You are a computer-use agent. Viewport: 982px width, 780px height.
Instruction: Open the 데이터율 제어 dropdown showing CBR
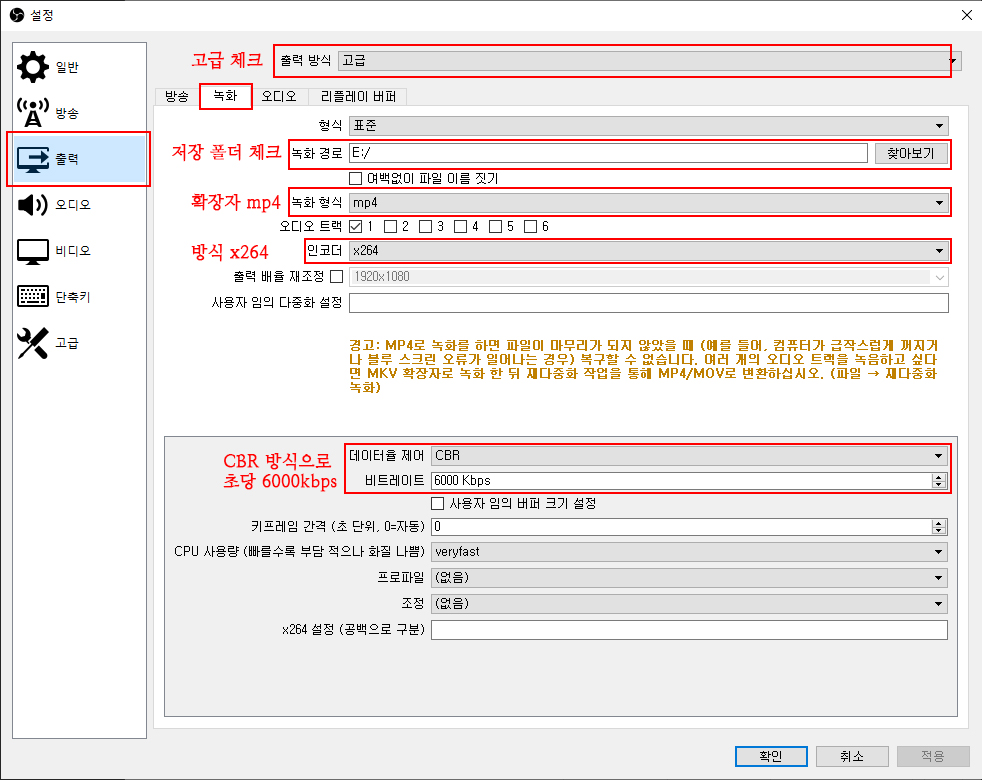click(690, 456)
